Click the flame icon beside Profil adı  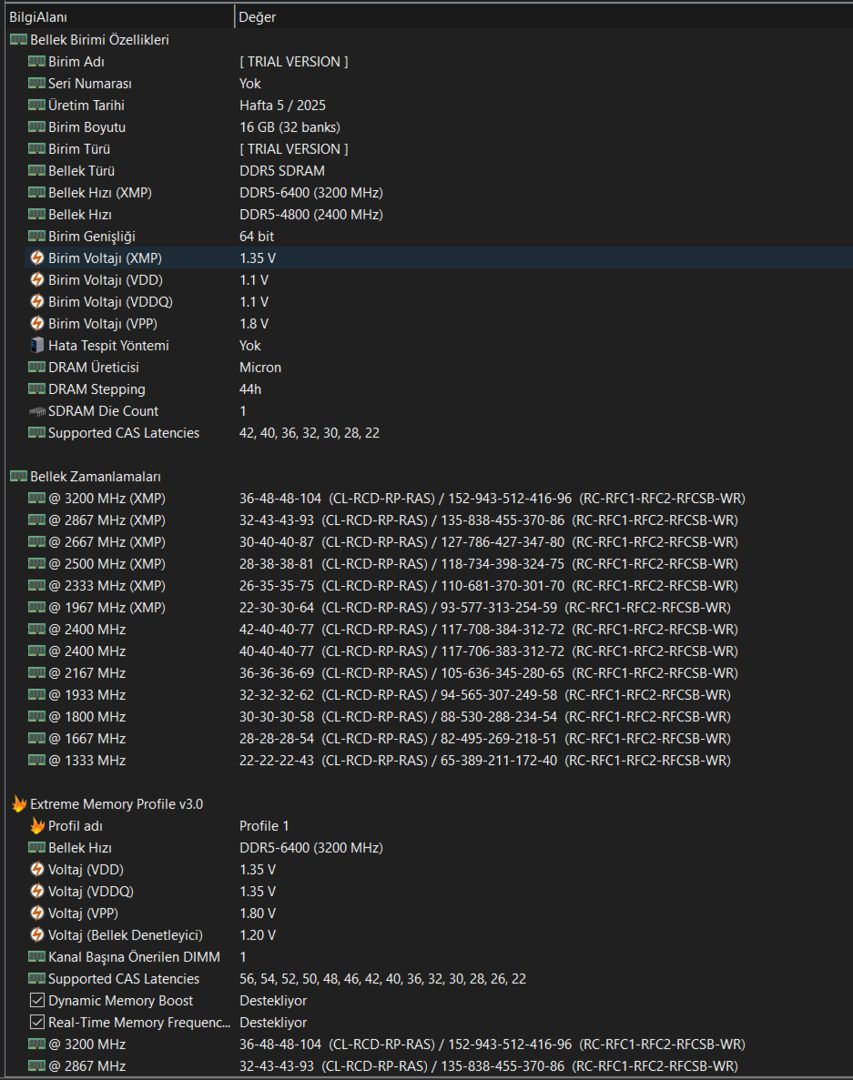click(x=37, y=826)
